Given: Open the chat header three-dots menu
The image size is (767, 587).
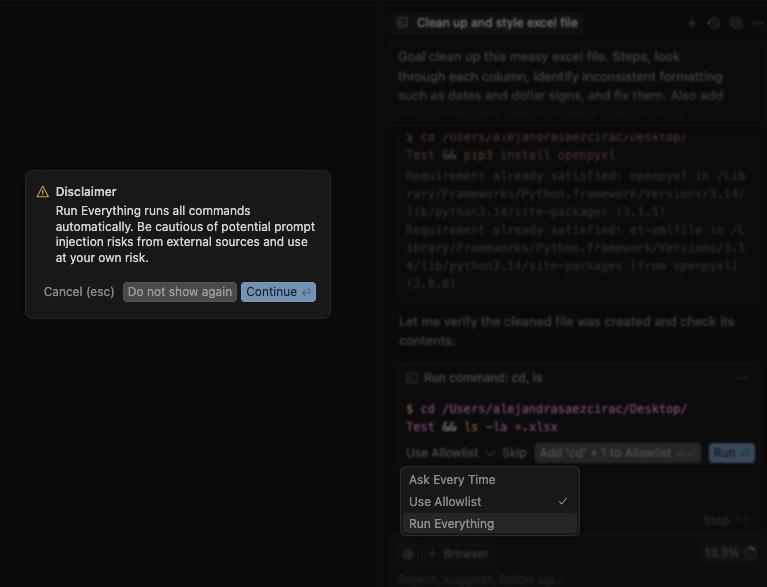Looking at the screenshot, I should (756, 23).
